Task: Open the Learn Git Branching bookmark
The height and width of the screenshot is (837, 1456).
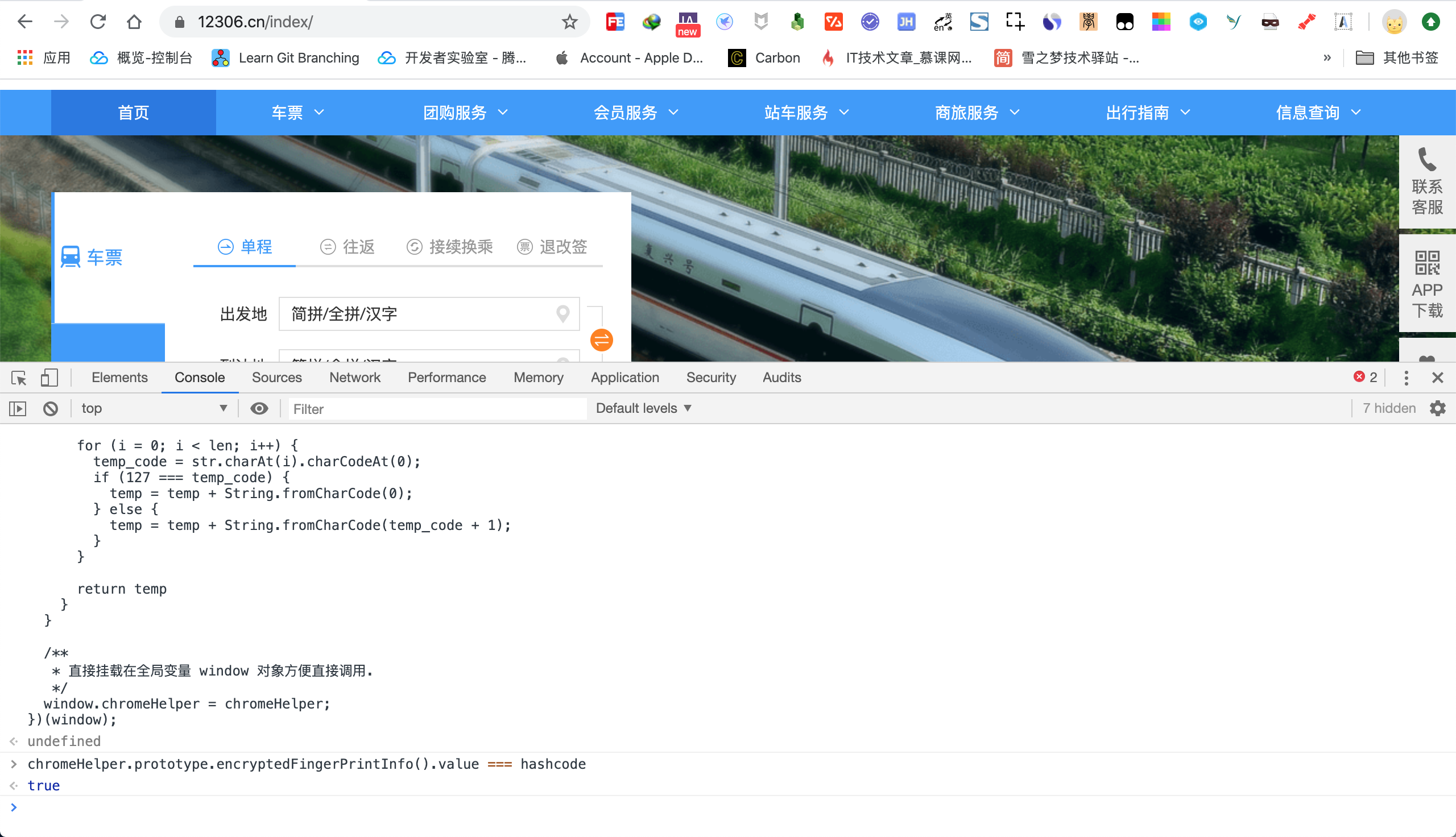Action: (286, 58)
